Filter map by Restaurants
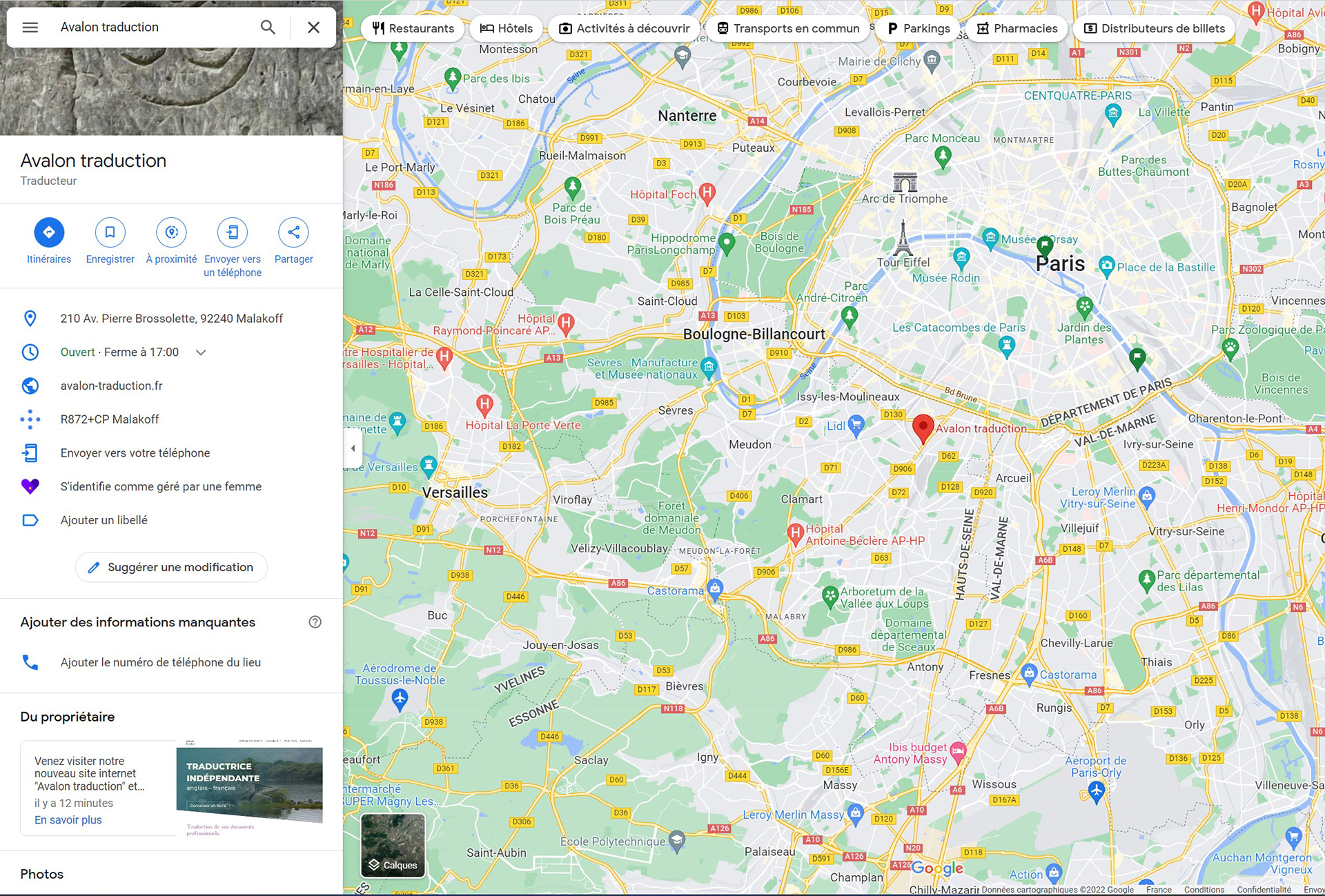Screen dimensions: 1325x896 [x=413, y=28]
